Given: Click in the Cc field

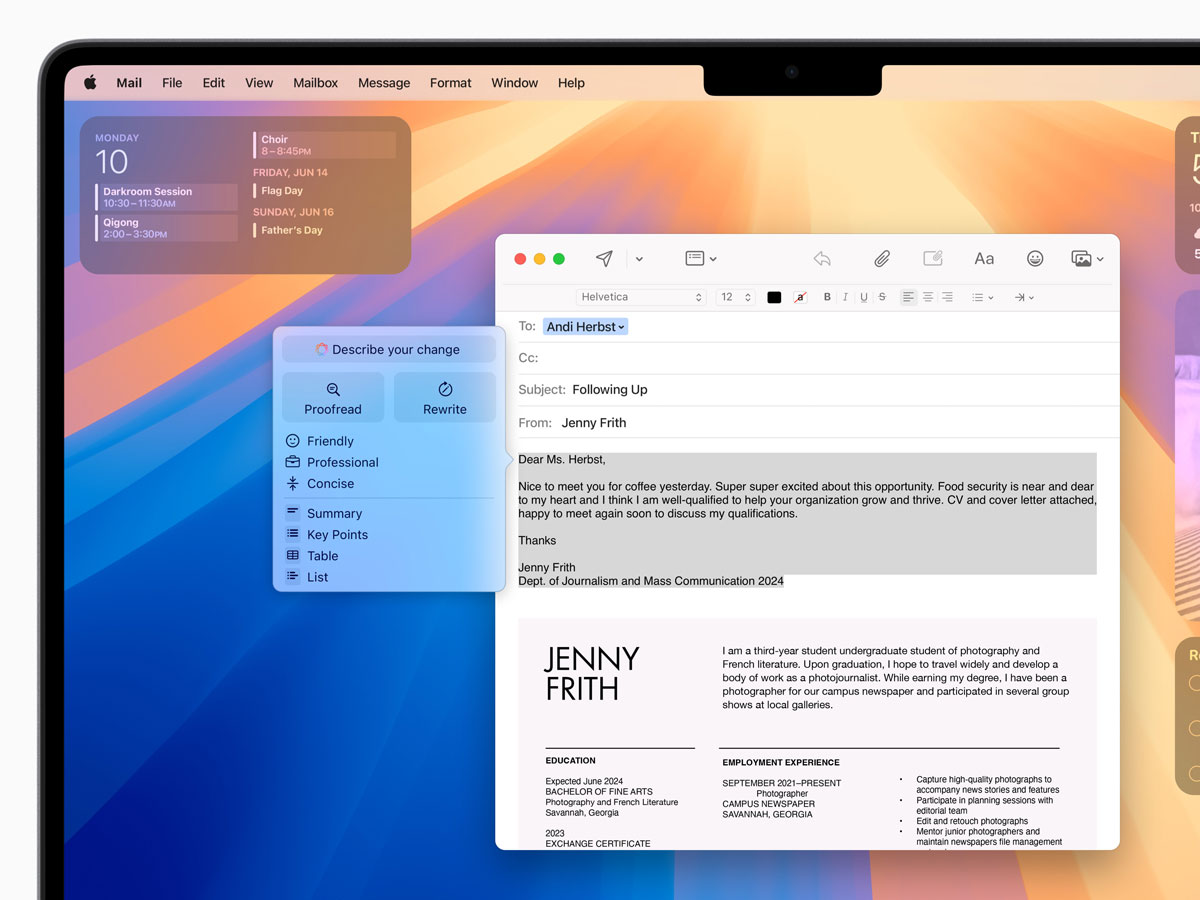Looking at the screenshot, I should (807, 358).
